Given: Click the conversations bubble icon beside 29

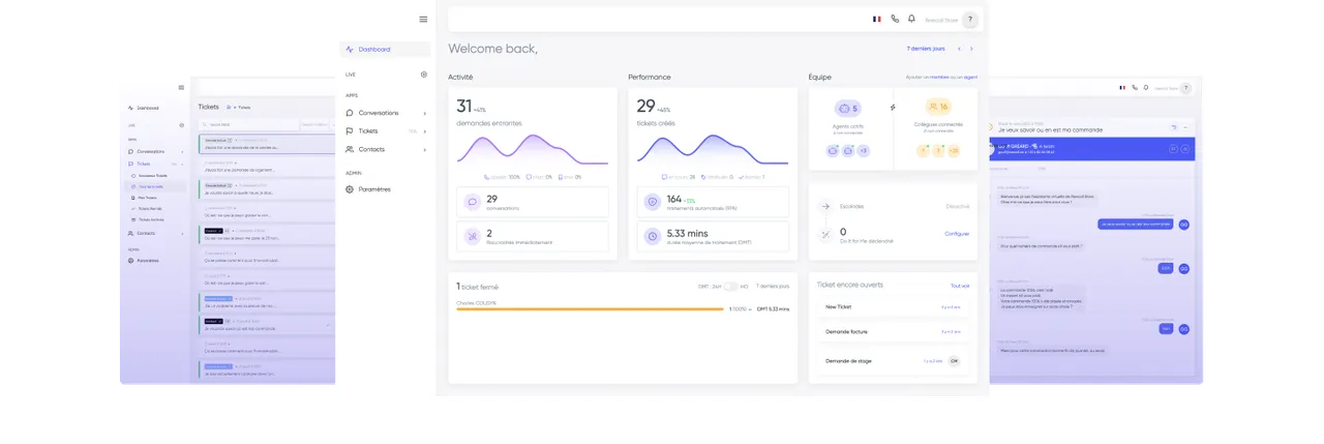Looking at the screenshot, I should (x=472, y=202).
